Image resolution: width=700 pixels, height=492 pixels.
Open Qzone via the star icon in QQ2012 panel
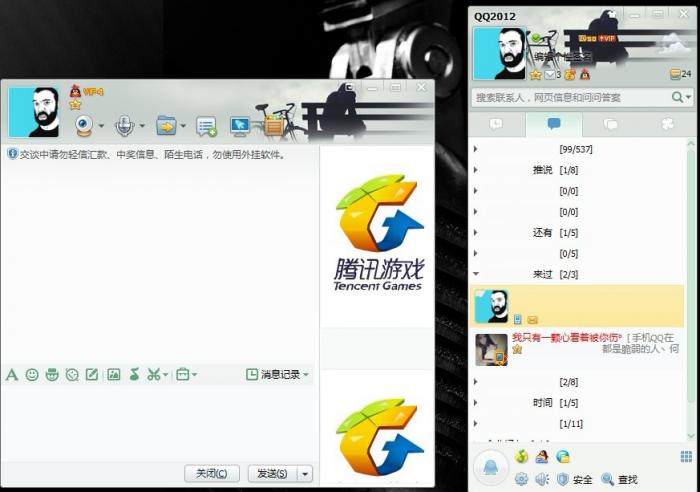pyautogui.click(x=535, y=75)
